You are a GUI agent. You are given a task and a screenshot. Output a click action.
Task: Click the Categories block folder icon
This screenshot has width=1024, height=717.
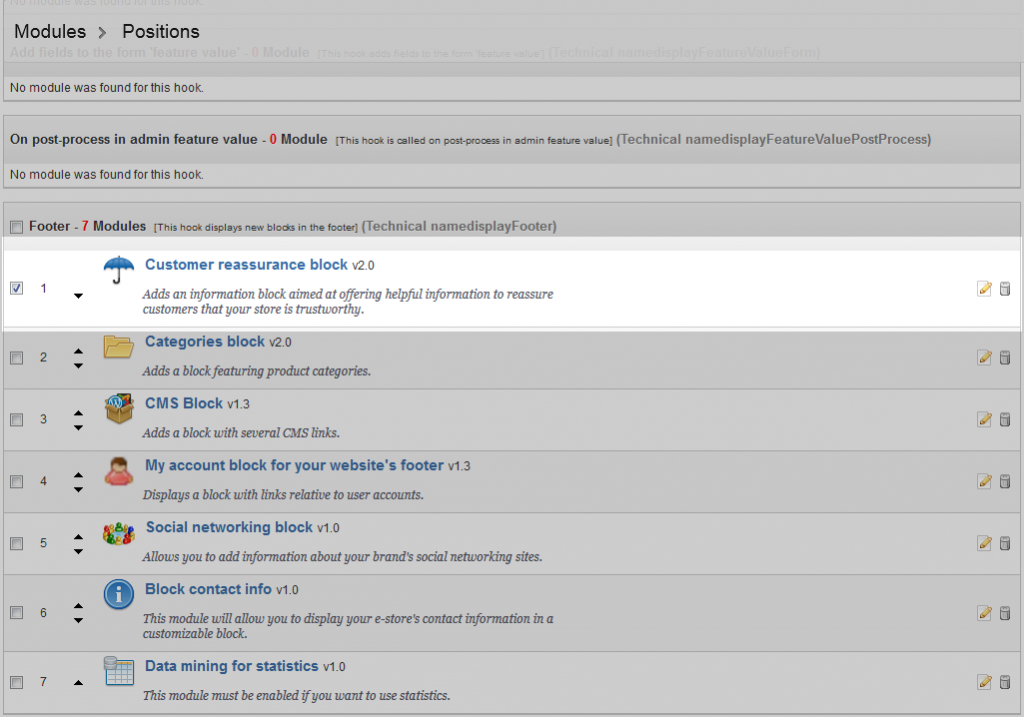tap(119, 346)
